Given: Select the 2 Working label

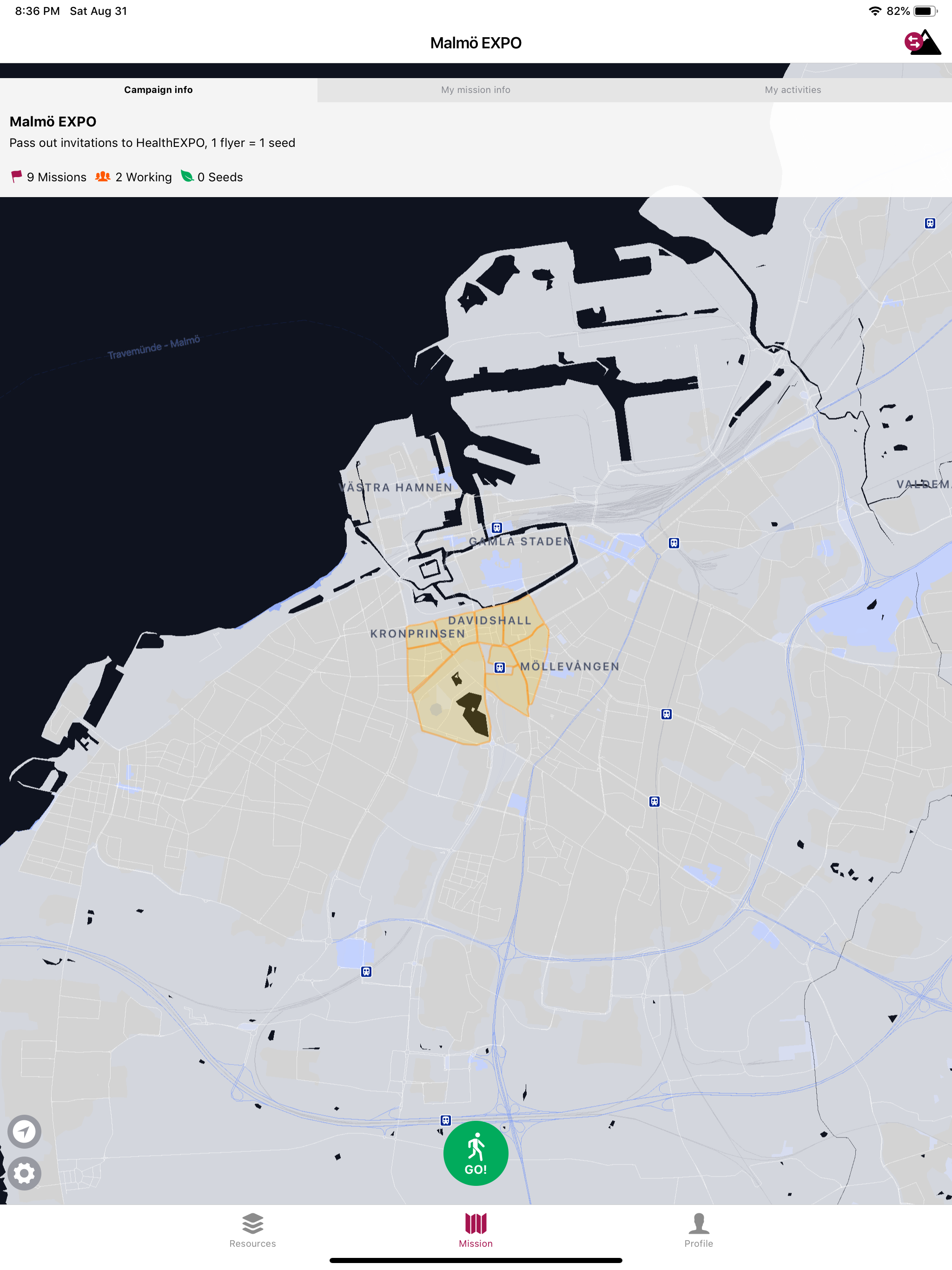Looking at the screenshot, I should pos(144,178).
